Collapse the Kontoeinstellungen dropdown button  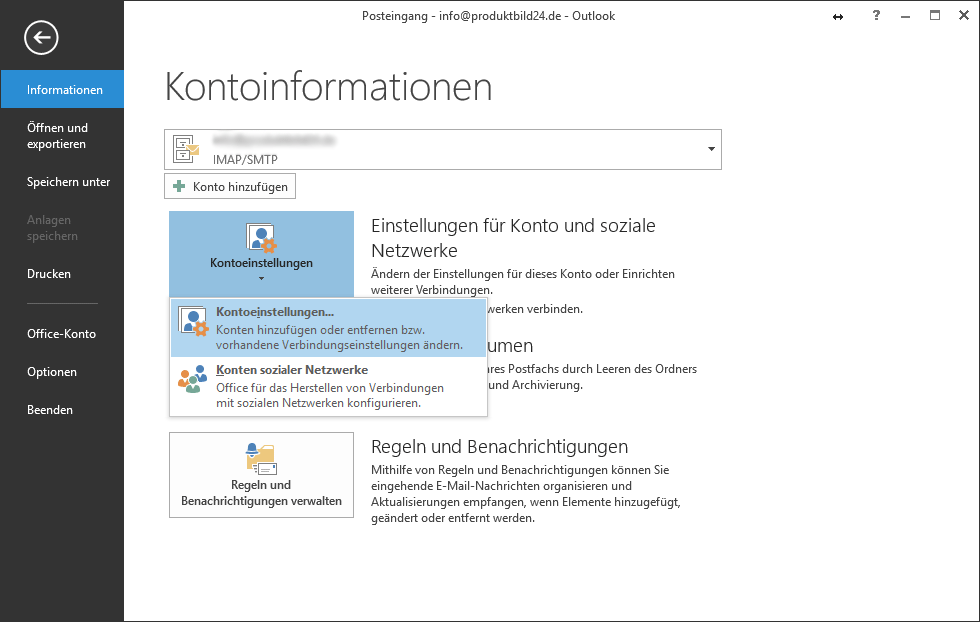(x=261, y=254)
